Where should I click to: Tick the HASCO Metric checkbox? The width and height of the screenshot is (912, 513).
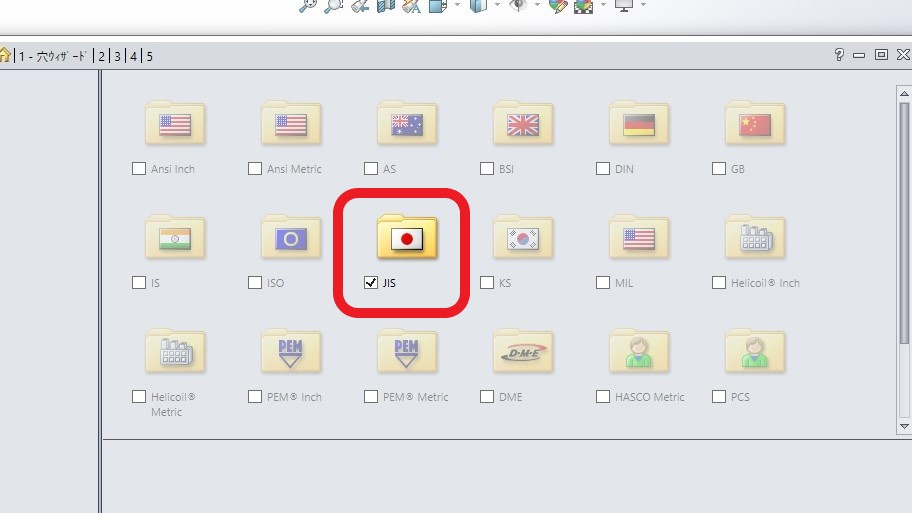pyautogui.click(x=603, y=397)
